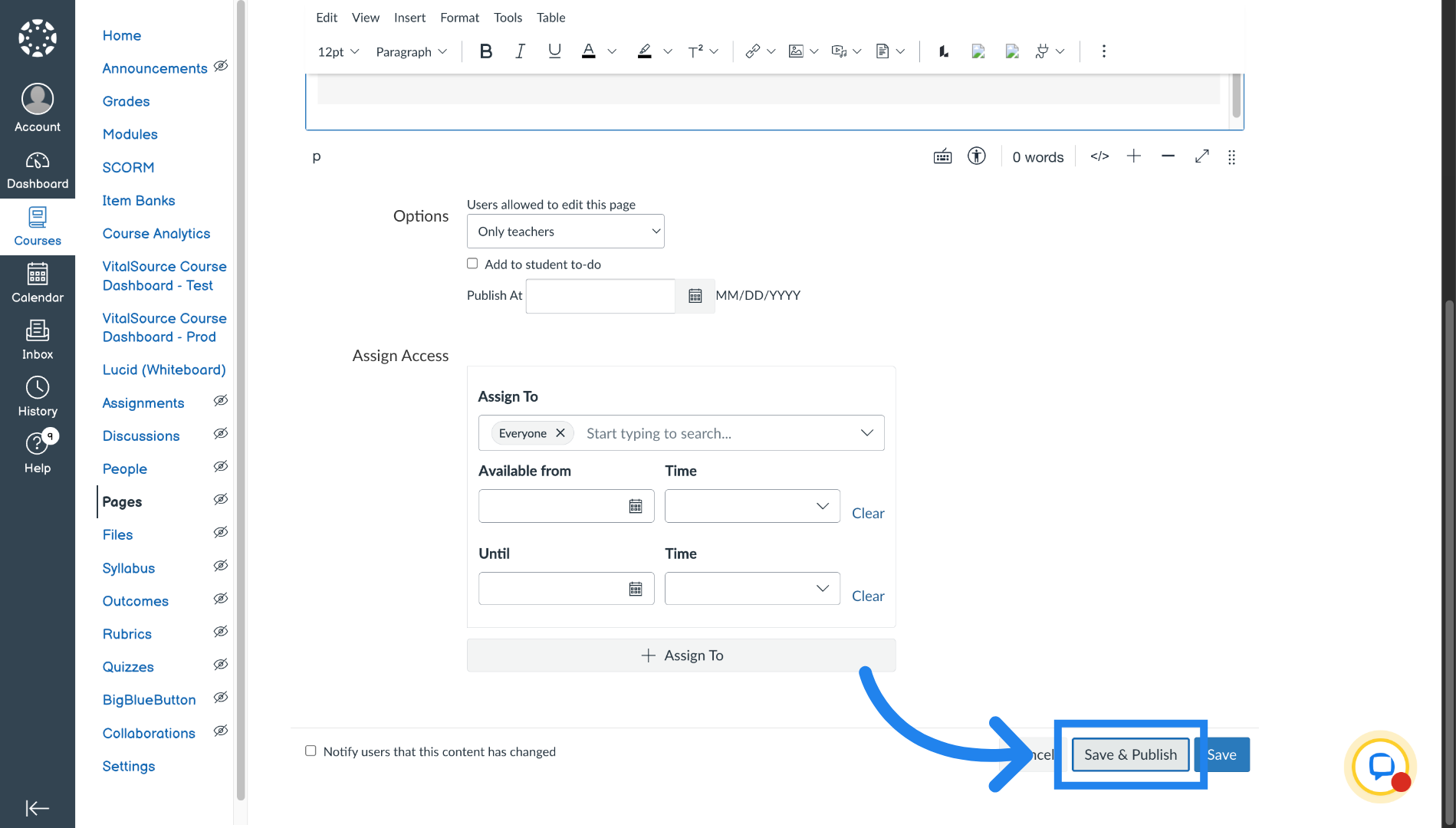Toggle Rubrics visibility eye icon
The image size is (1456, 828).
[221, 632]
